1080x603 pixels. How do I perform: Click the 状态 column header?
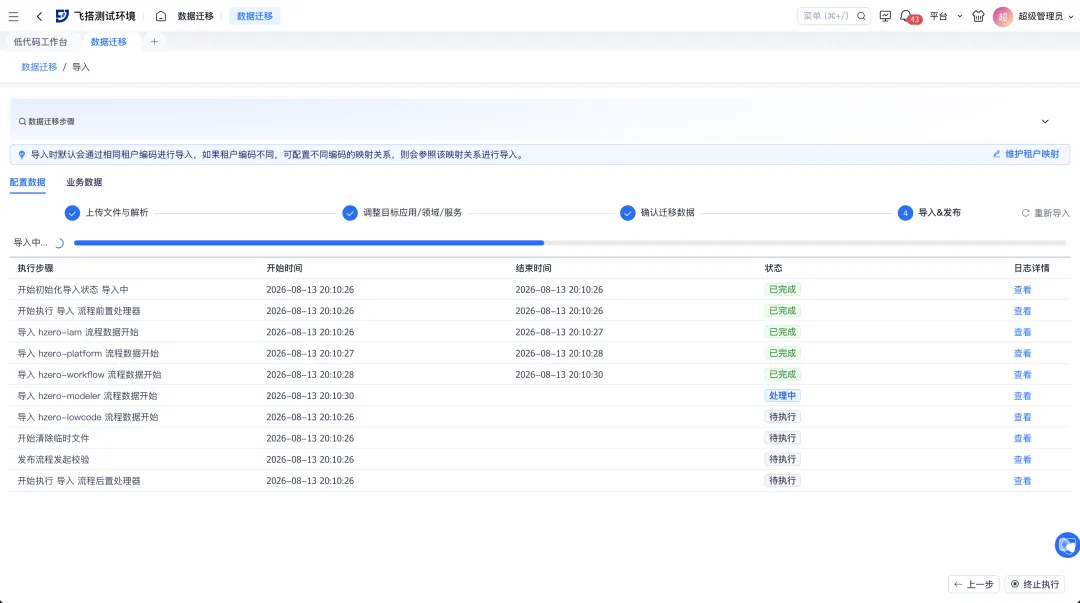(x=773, y=268)
